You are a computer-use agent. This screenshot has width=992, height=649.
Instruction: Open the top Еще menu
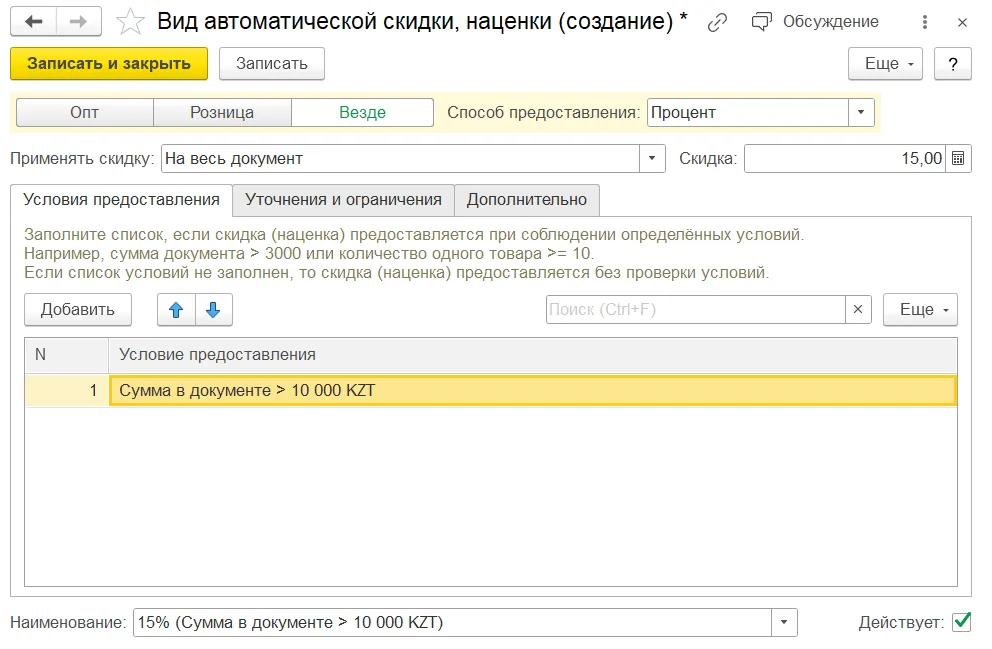coord(886,64)
